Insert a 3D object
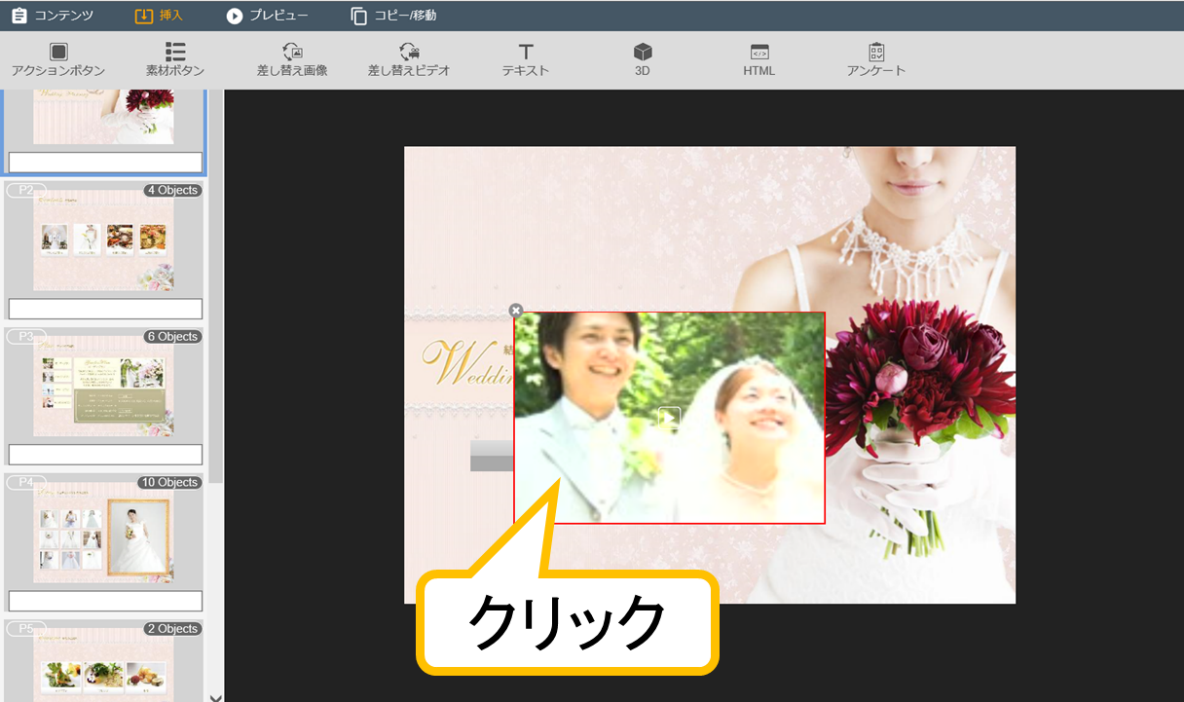Screen dimensions: 1184x702 click(642, 53)
